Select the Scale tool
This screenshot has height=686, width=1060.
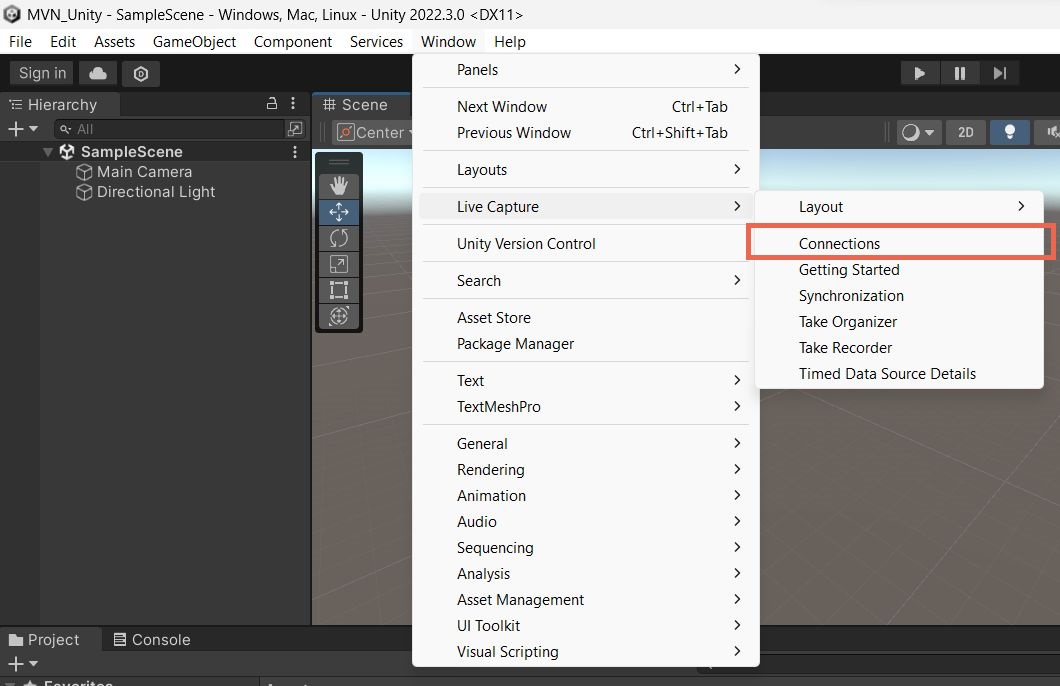tap(338, 264)
